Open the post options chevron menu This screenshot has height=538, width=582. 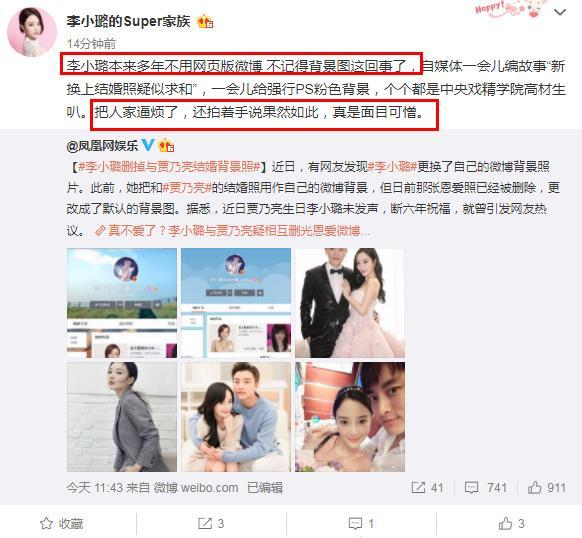(x=559, y=12)
